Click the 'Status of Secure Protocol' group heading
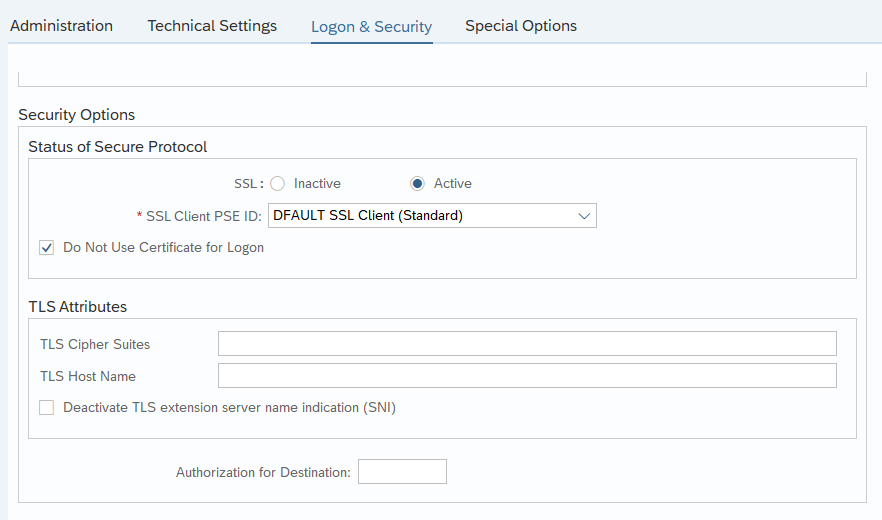This screenshot has width=882, height=520. [x=118, y=147]
